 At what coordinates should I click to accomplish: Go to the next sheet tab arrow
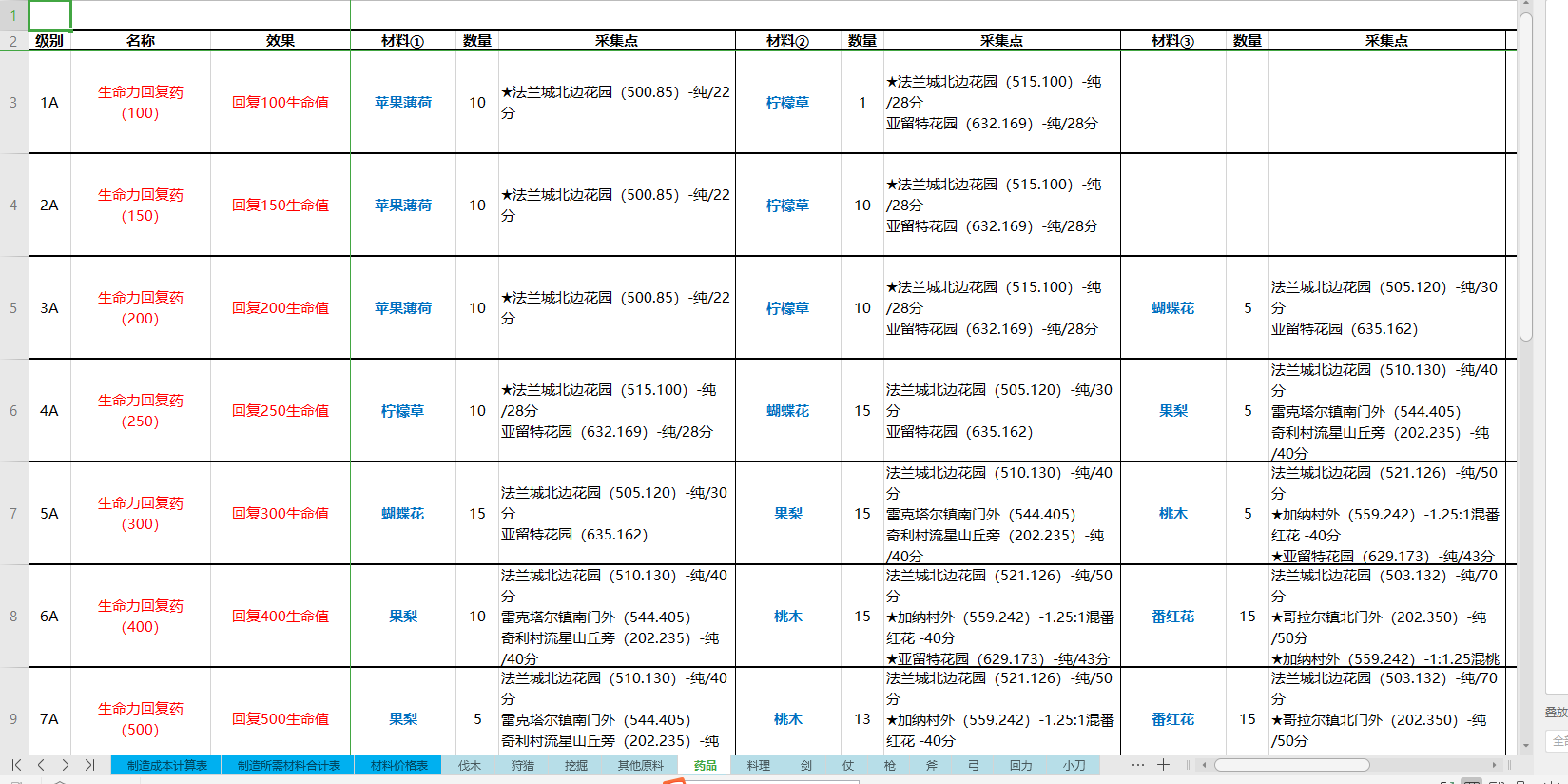pos(65,765)
